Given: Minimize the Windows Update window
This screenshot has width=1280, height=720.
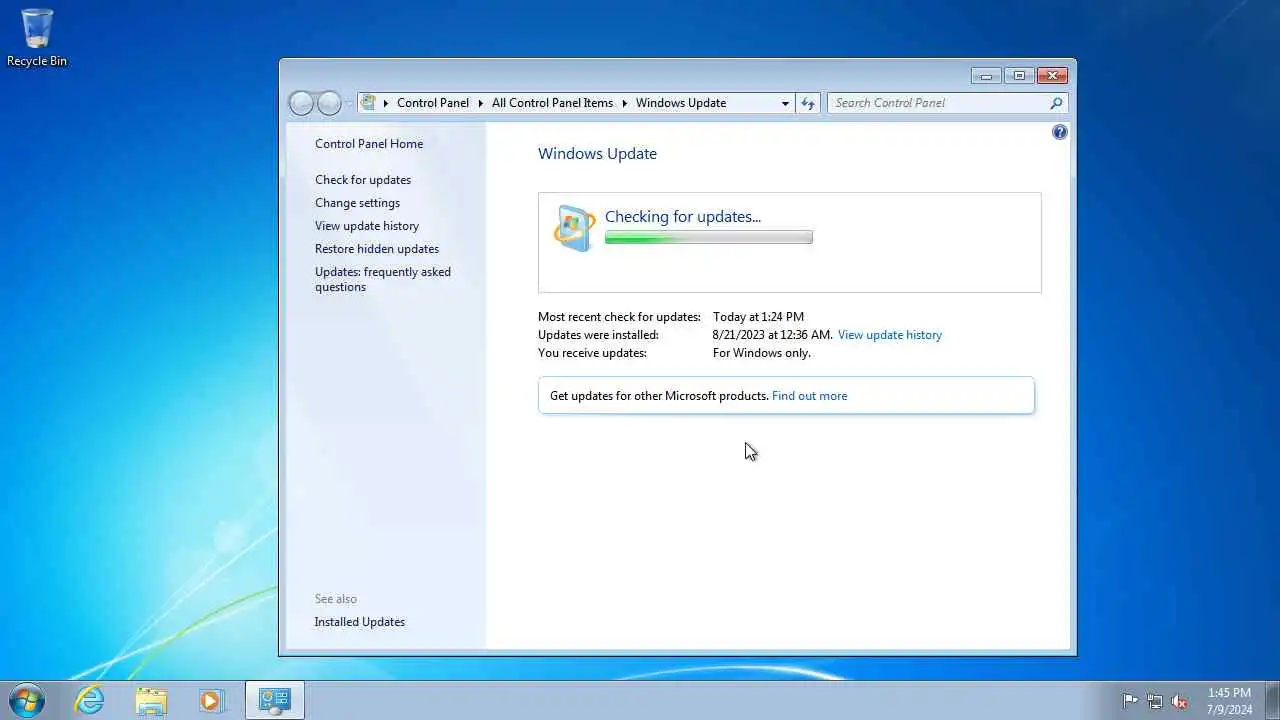Looking at the screenshot, I should click(986, 76).
